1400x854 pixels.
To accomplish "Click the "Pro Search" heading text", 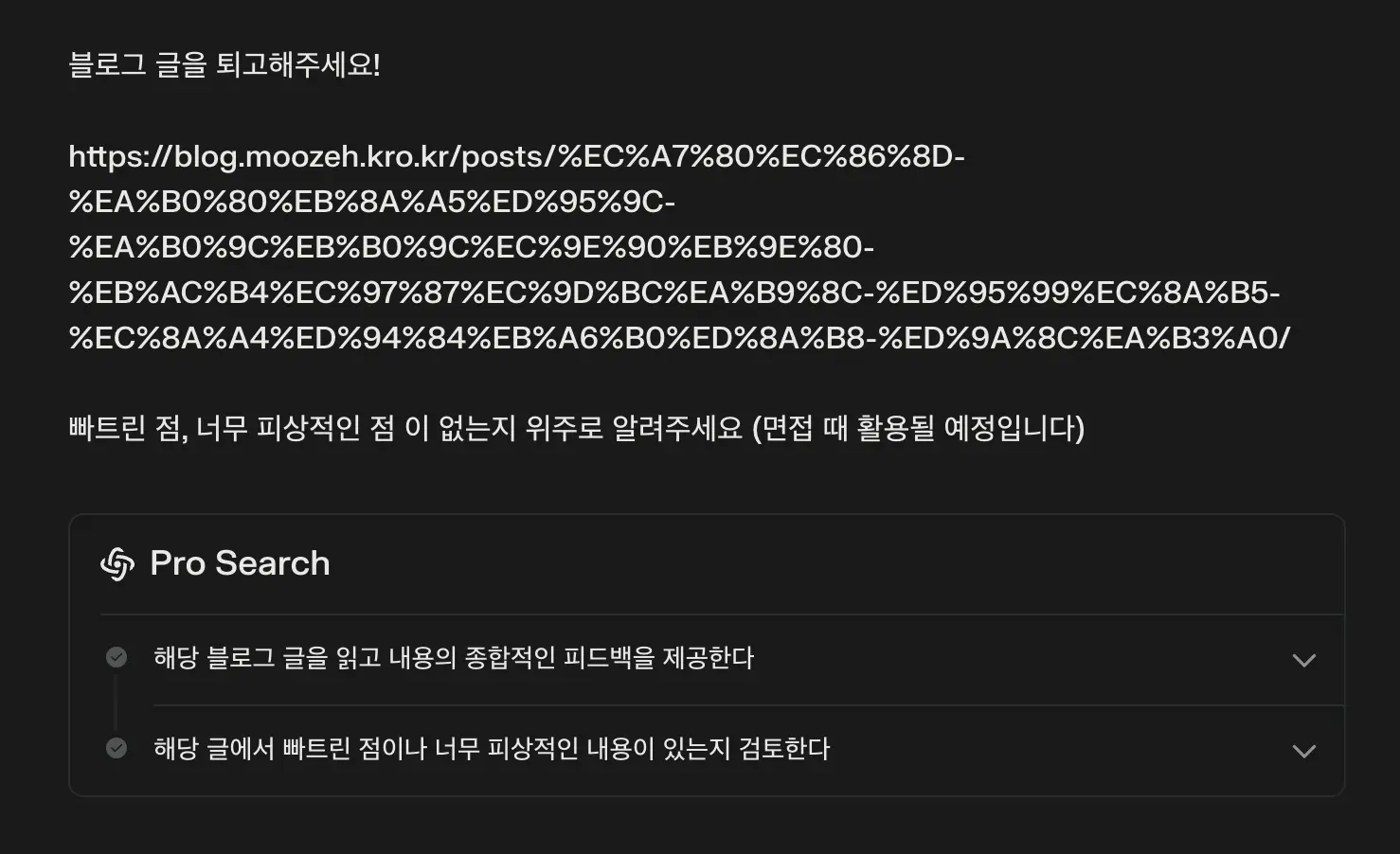I will pos(240,563).
